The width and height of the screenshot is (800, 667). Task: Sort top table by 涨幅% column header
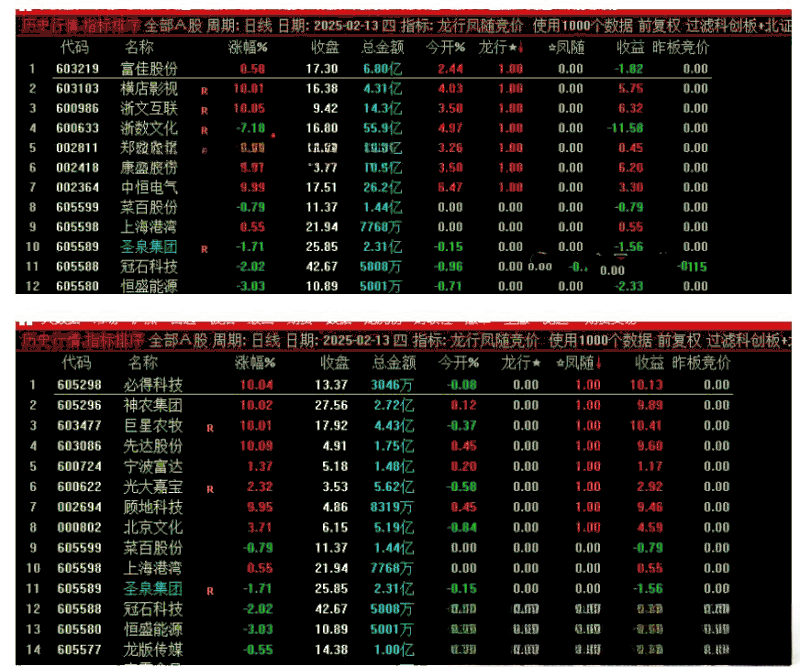(250, 47)
